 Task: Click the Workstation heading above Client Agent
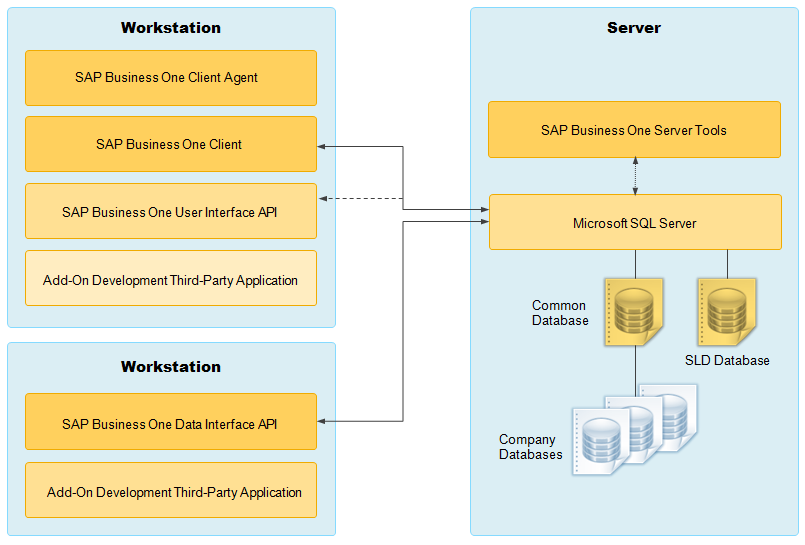click(x=171, y=28)
